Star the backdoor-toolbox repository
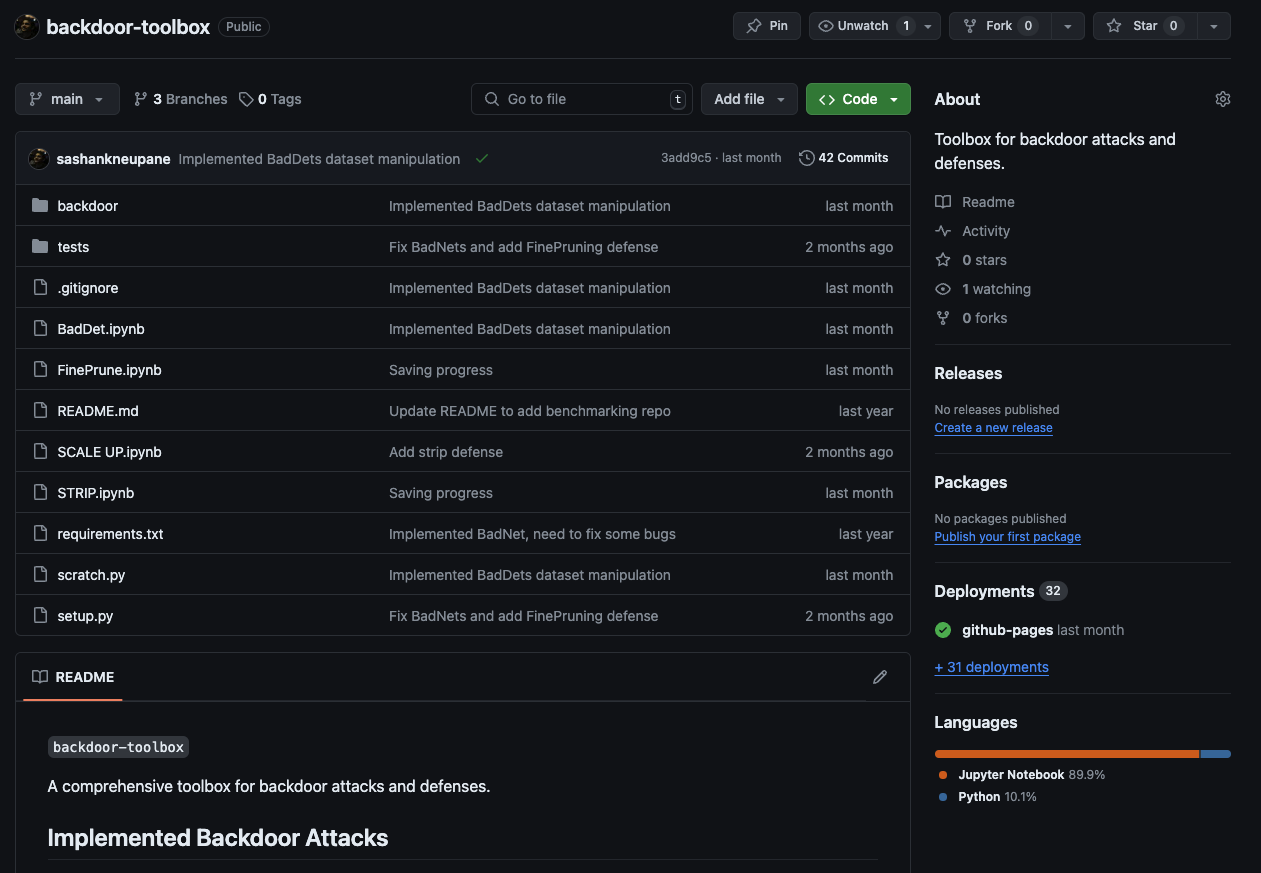 1144,26
